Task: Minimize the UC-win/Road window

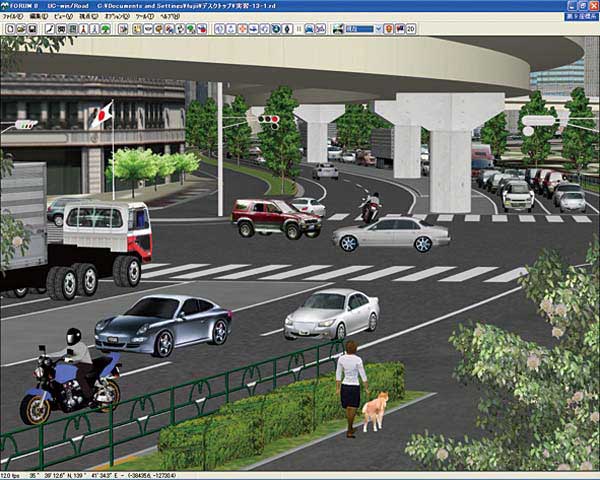Action: point(572,5)
